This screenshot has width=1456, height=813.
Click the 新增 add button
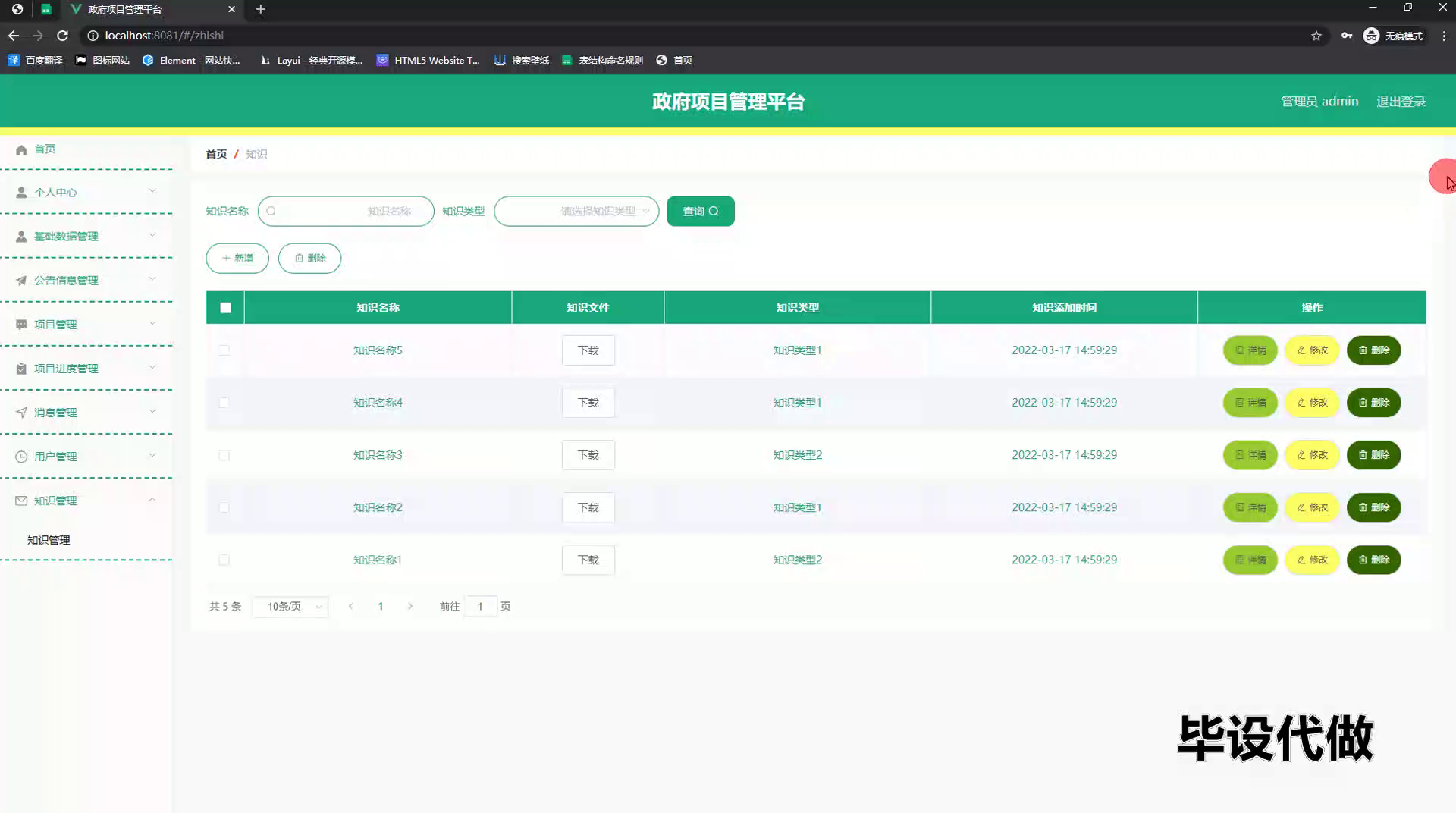237,259
